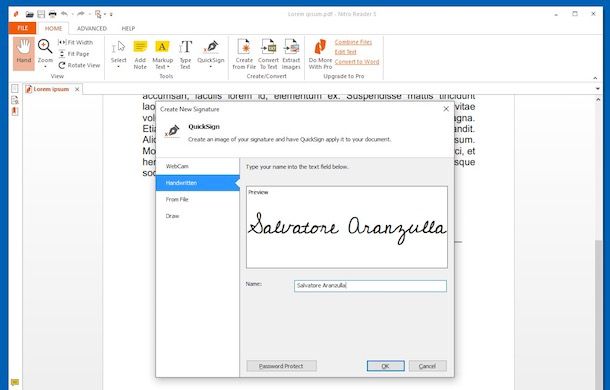Confirm signature with OK button

(386, 366)
